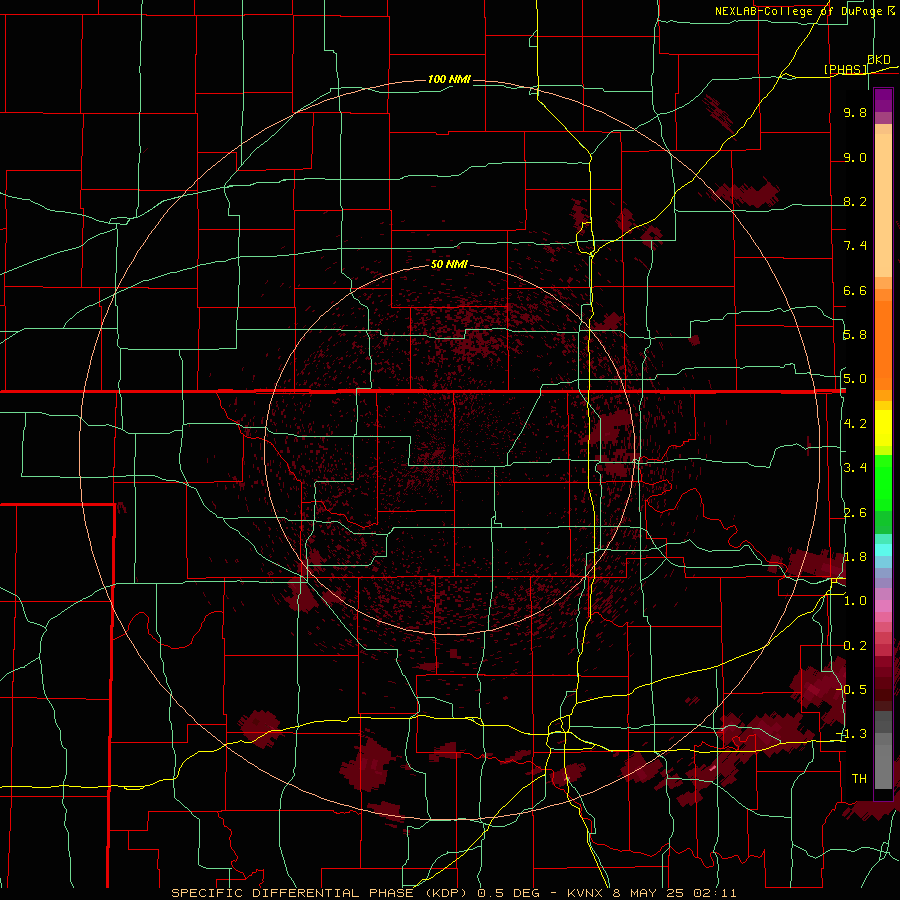
Task: Click the -1.3 scale value
Action: click(x=853, y=734)
